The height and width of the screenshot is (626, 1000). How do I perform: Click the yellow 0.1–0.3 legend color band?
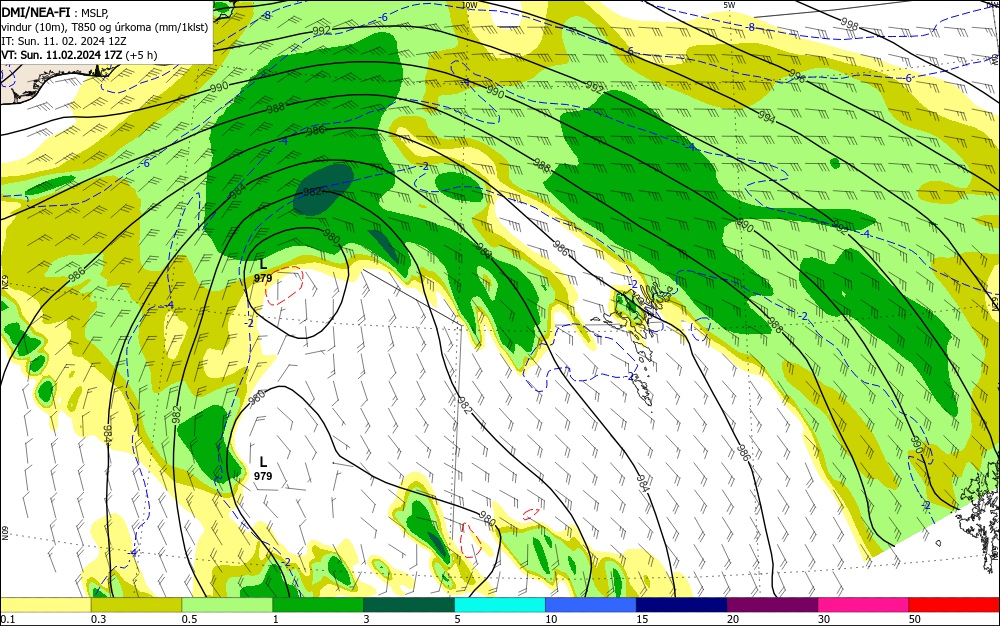point(46,605)
